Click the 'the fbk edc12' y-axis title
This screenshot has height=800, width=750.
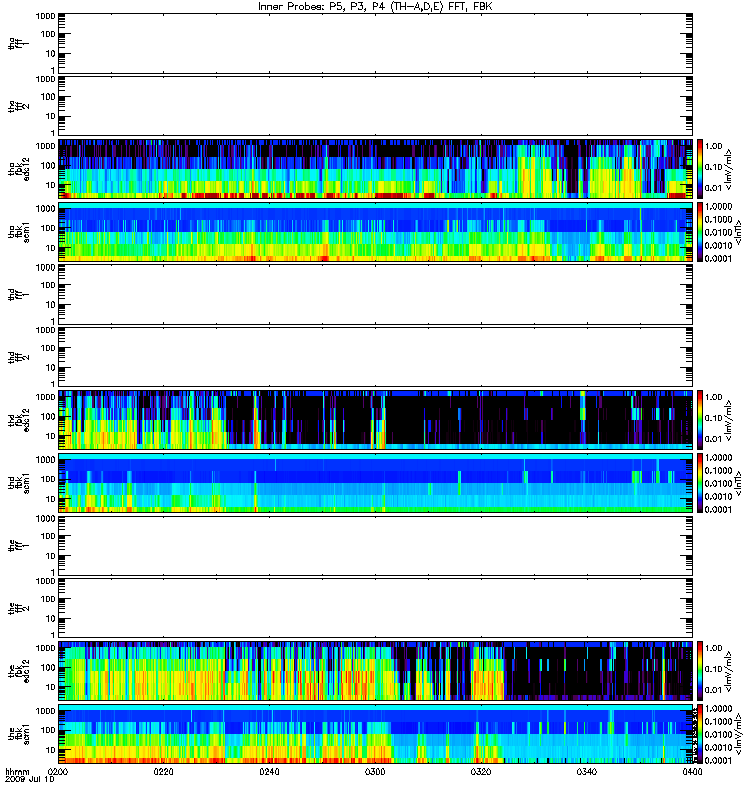(x=19, y=670)
